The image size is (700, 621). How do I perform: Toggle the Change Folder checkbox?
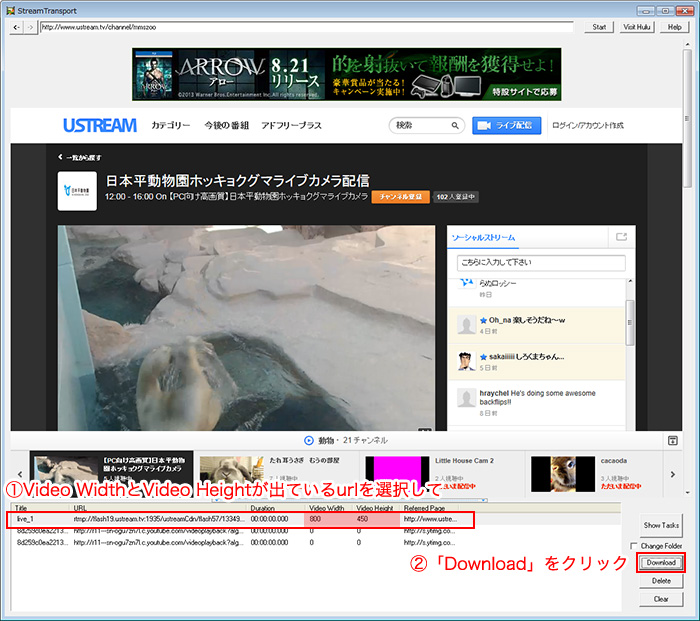point(633,546)
